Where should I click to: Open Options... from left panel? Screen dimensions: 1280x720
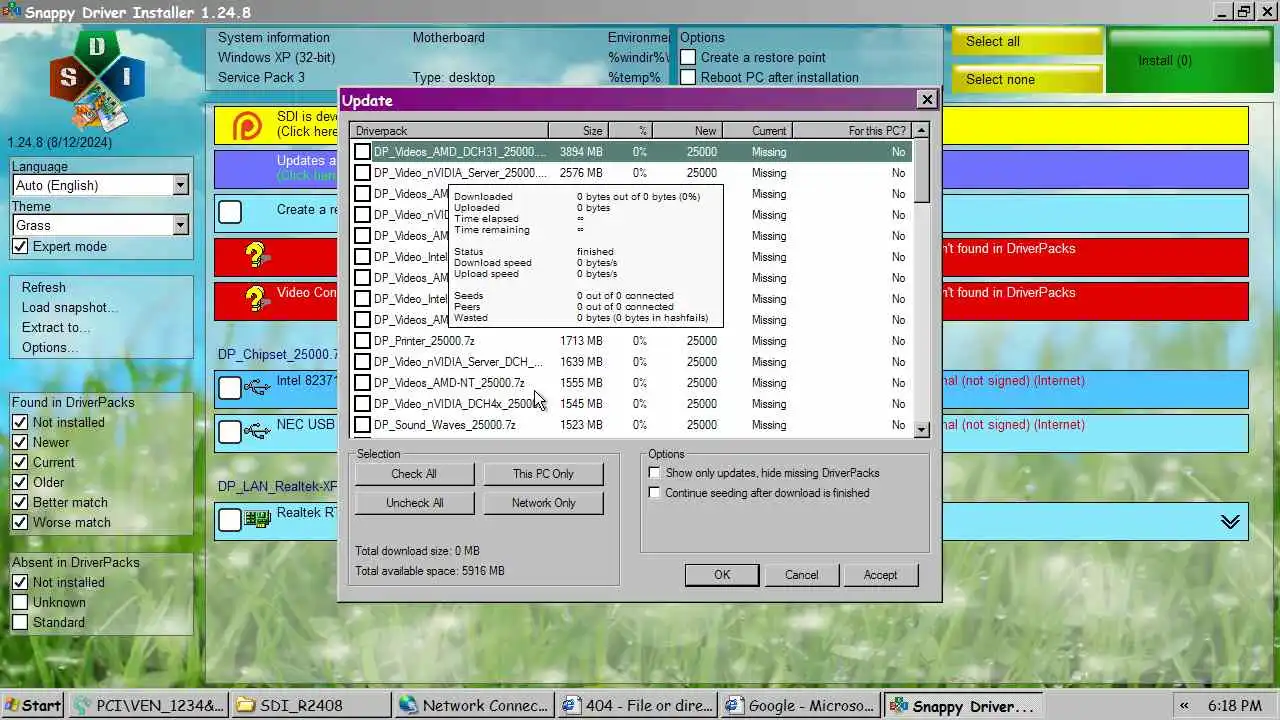point(50,347)
